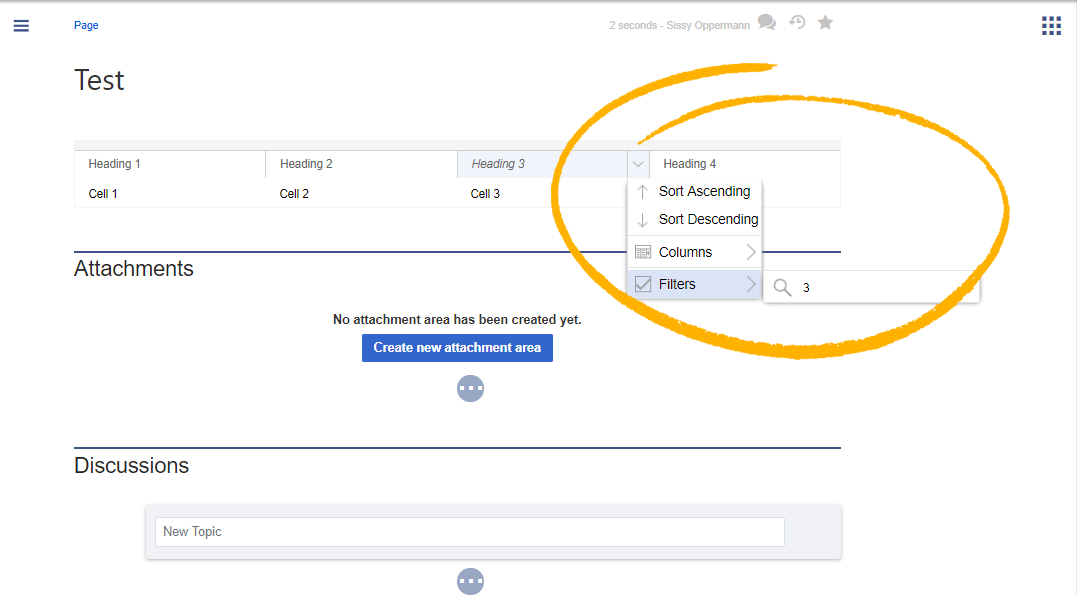Open the Heading 3 column dropdown arrow
1077x595 pixels.
[638, 164]
